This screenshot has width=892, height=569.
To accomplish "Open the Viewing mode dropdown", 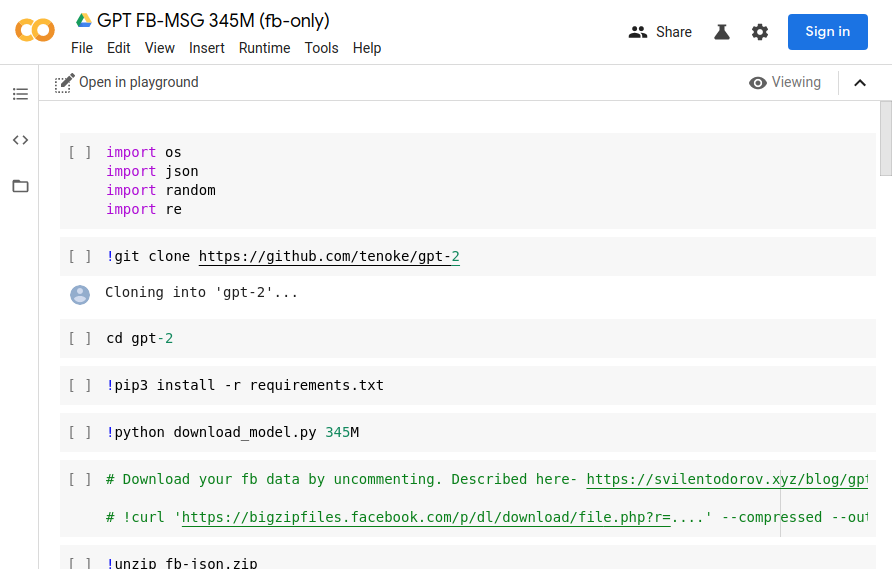I will point(785,83).
